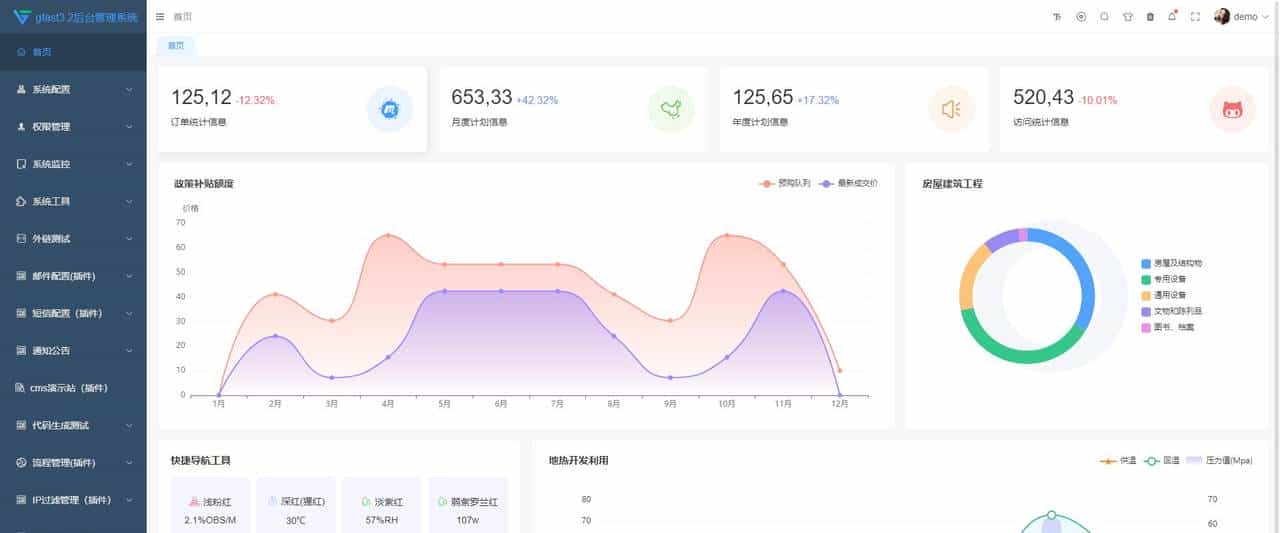Click the 125,12 order statistics value
This screenshot has width=1280, height=533.
(201, 97)
